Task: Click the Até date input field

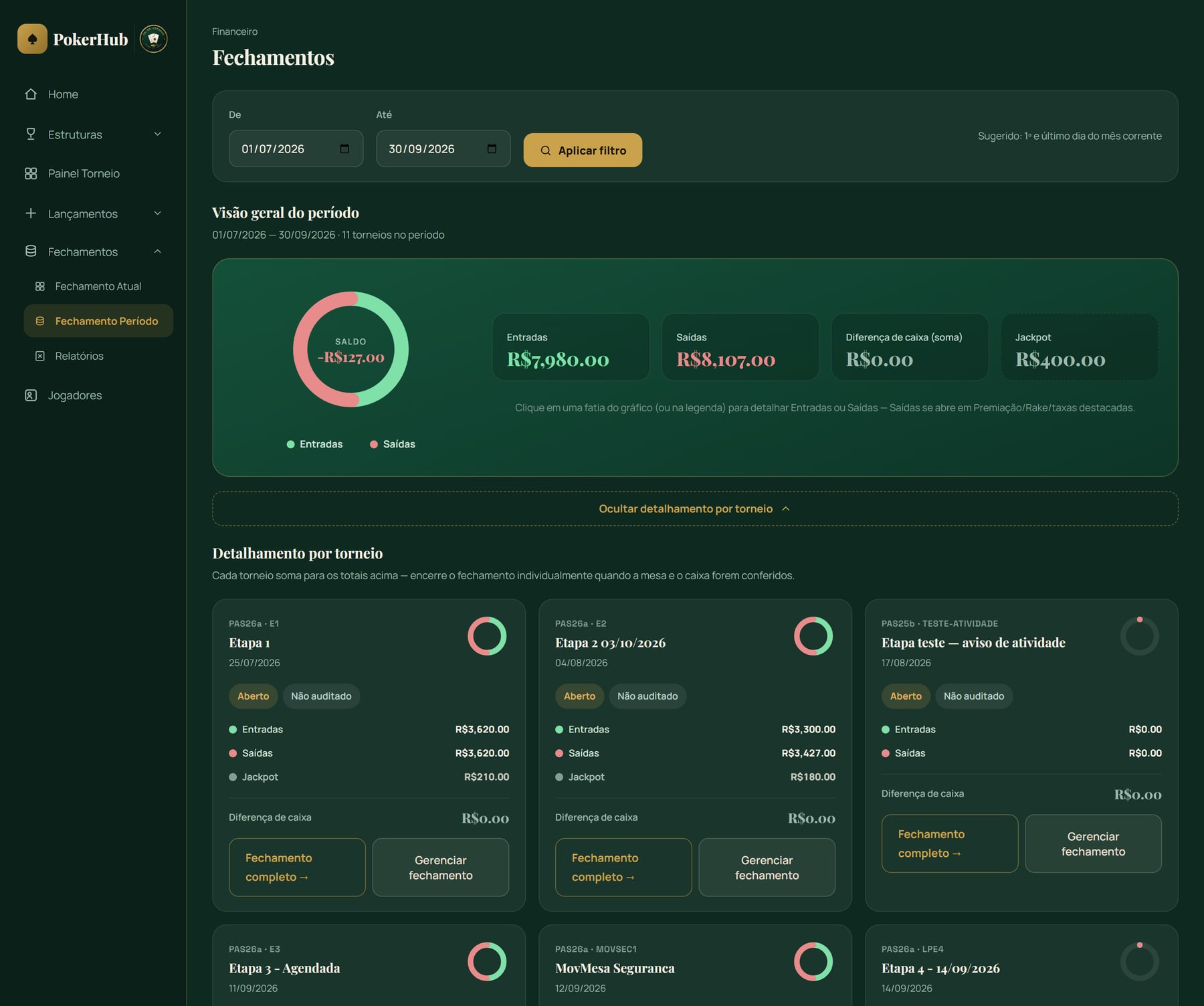Action: point(443,148)
